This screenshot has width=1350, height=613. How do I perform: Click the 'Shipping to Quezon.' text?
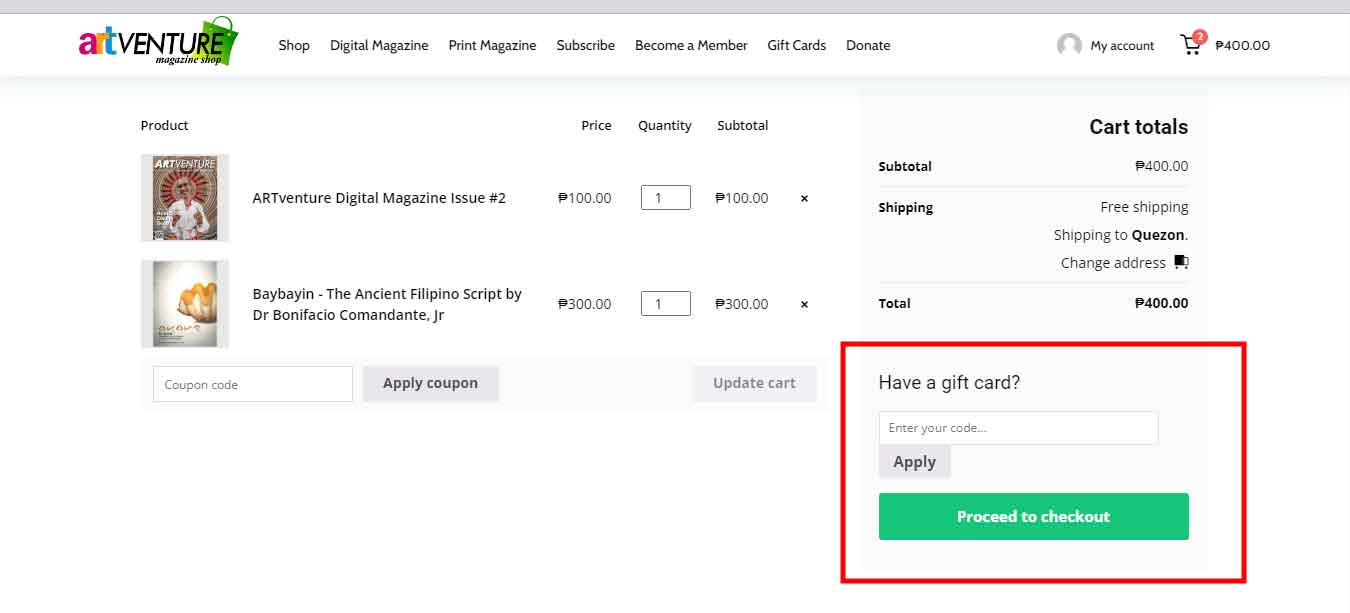(1121, 235)
